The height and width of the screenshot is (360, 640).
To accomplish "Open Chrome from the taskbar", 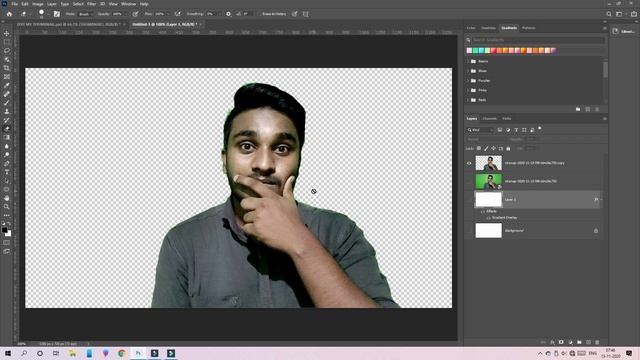I will 122,353.
